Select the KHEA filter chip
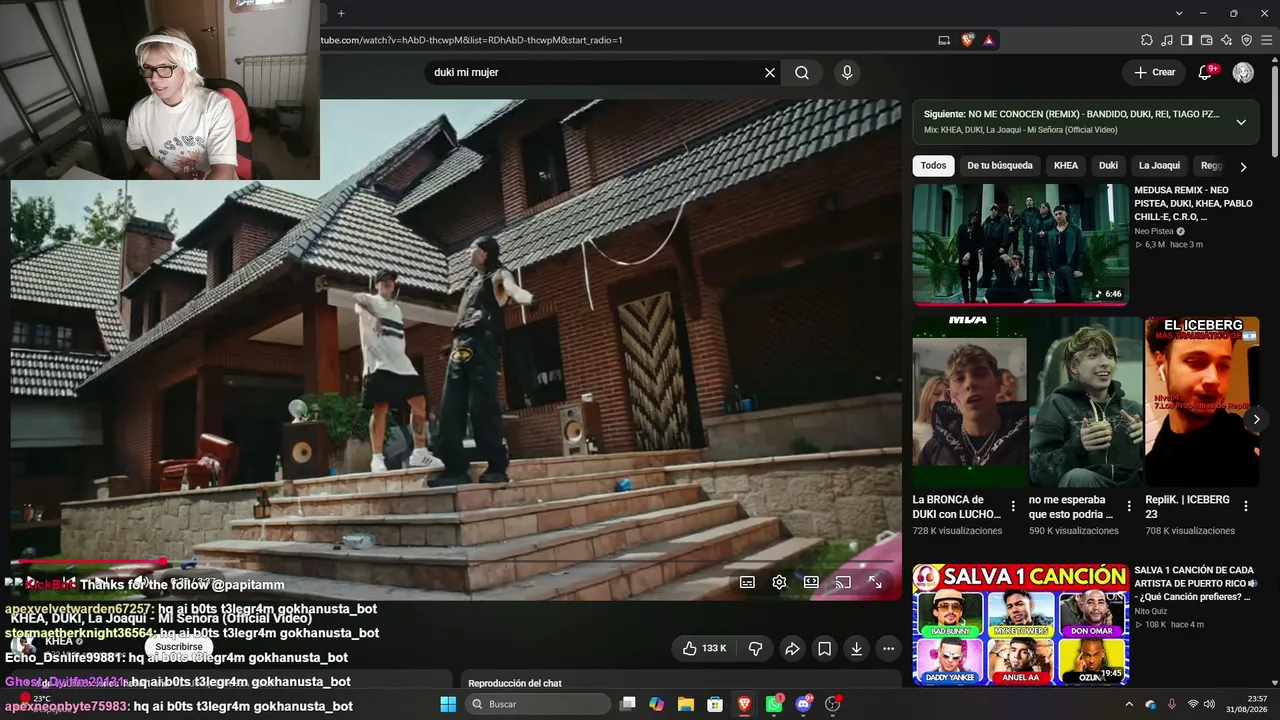 pos(1066,166)
